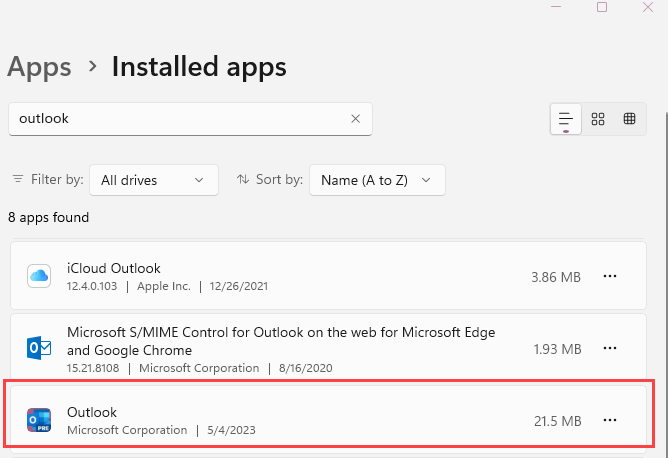Click the Outlook PRE app icon
This screenshot has width=668, height=458.
[39, 420]
